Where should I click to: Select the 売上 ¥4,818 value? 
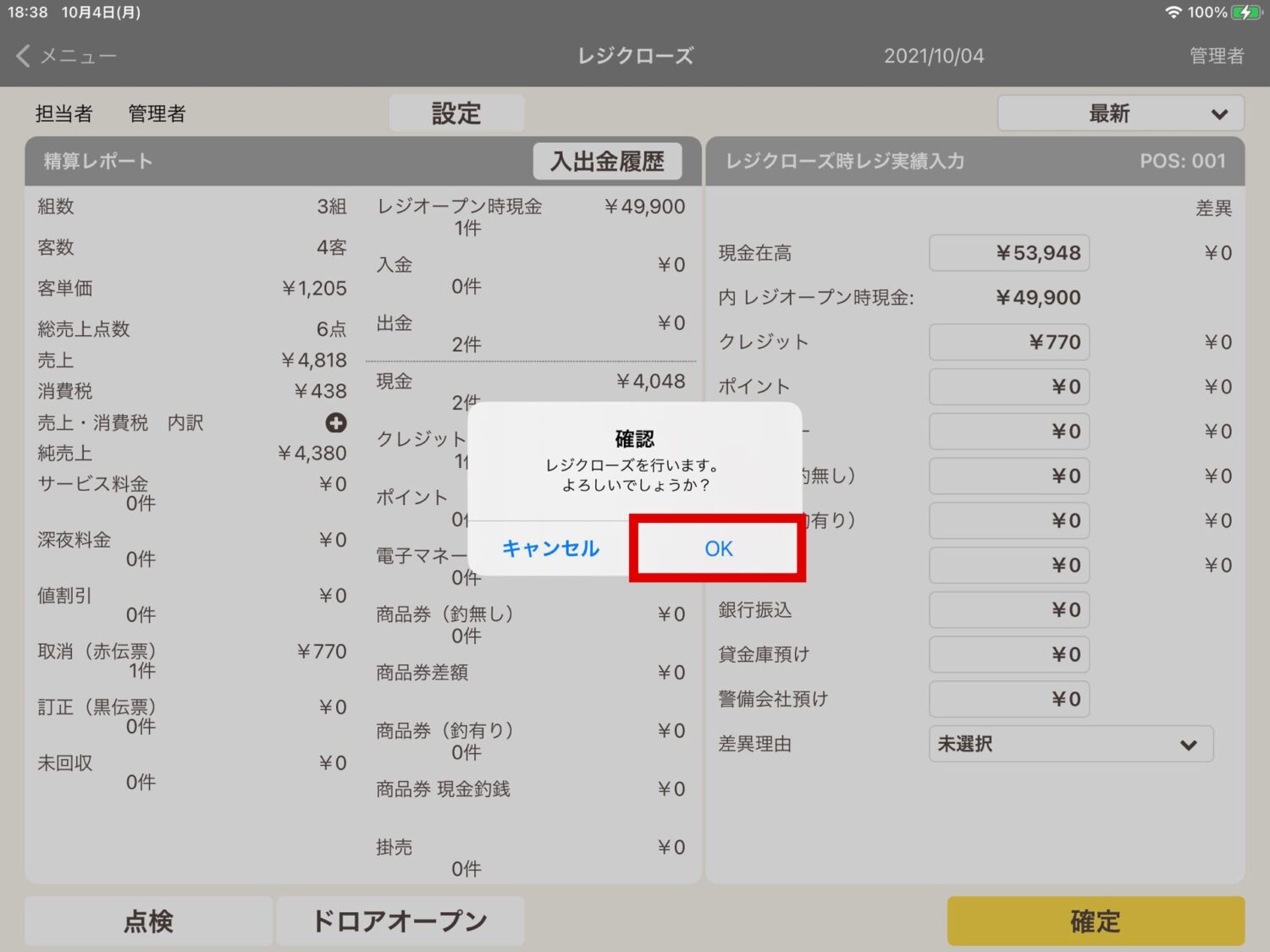click(x=314, y=360)
